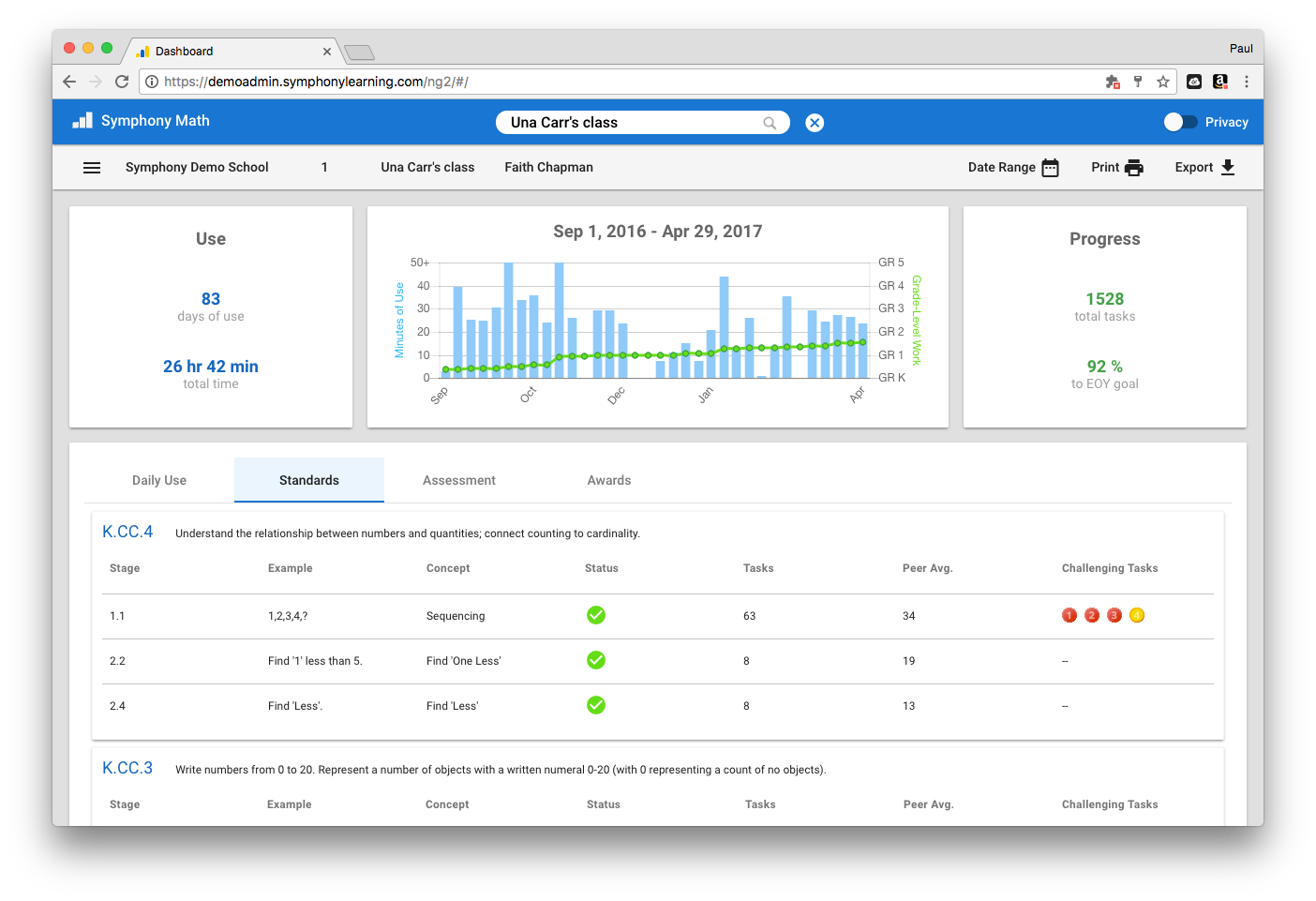Click yellow challenging task badge 4
The height and width of the screenshot is (901, 1316).
click(x=1137, y=615)
